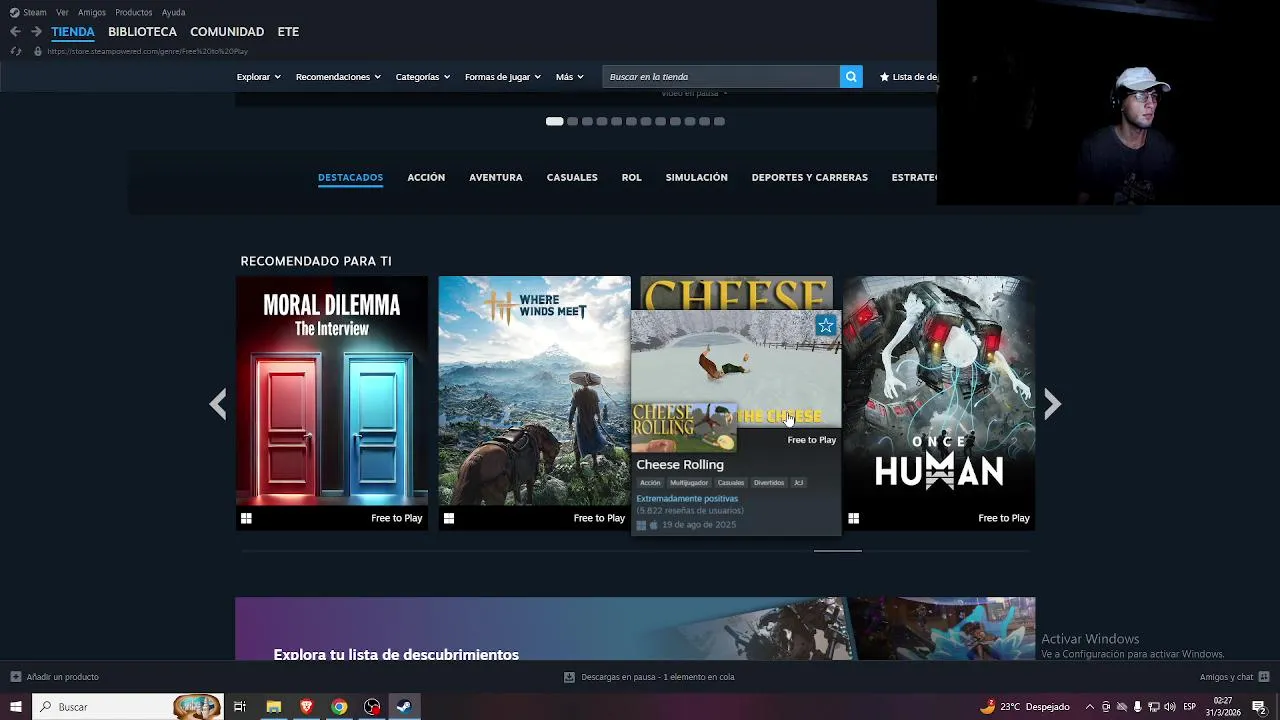The width and height of the screenshot is (1280, 720).
Task: Open the Windows notification center
Action: pos(1259,707)
